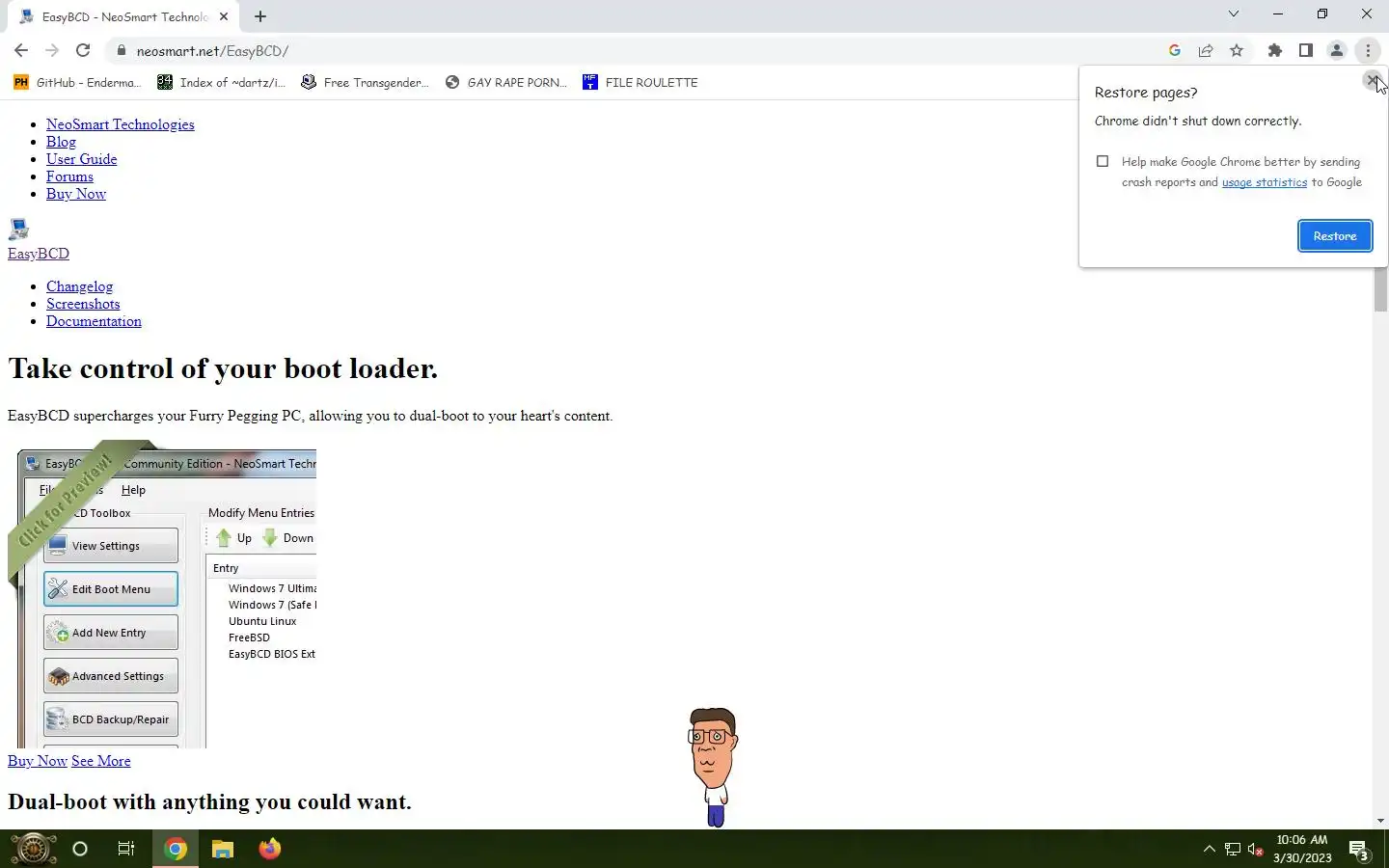Follow the See More link
The image size is (1389, 868).
(100, 761)
